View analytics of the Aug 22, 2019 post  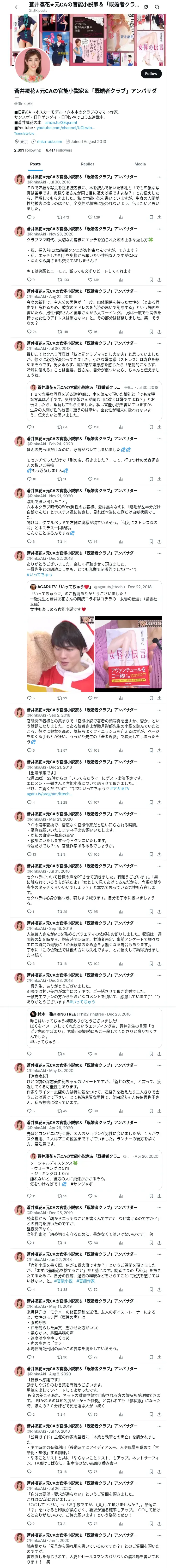(121, 332)
